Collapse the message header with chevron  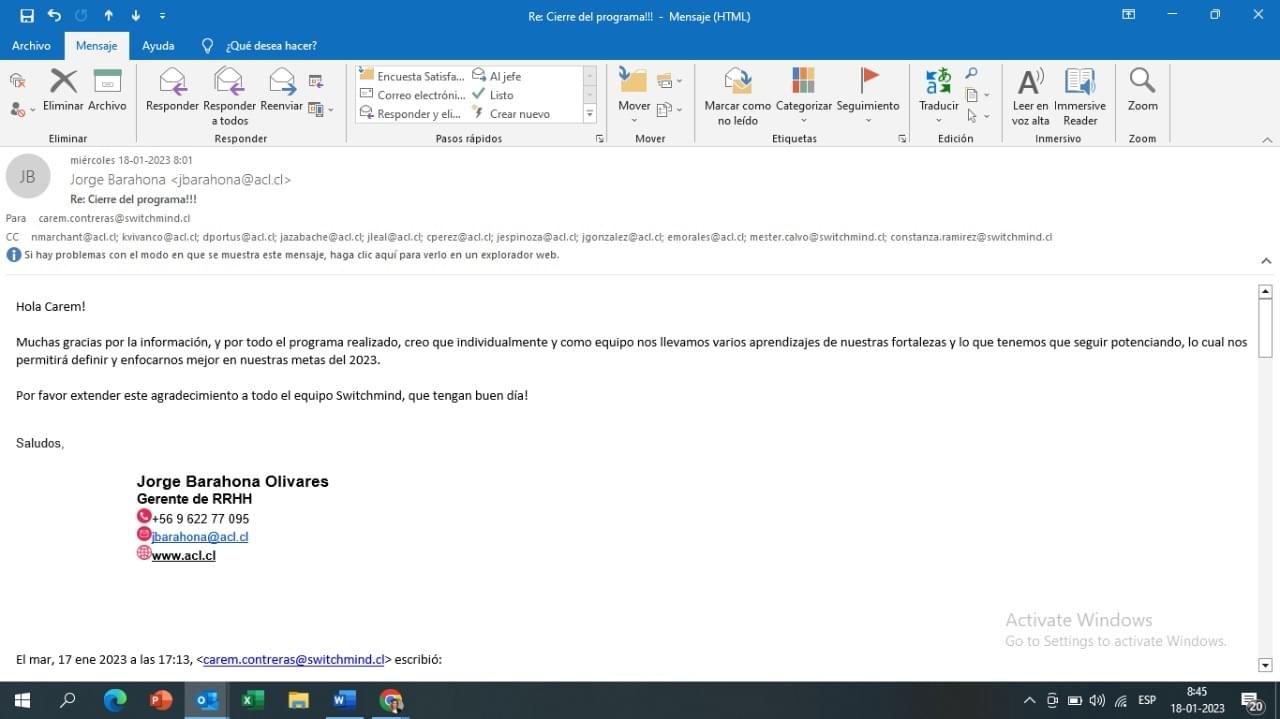1266,261
